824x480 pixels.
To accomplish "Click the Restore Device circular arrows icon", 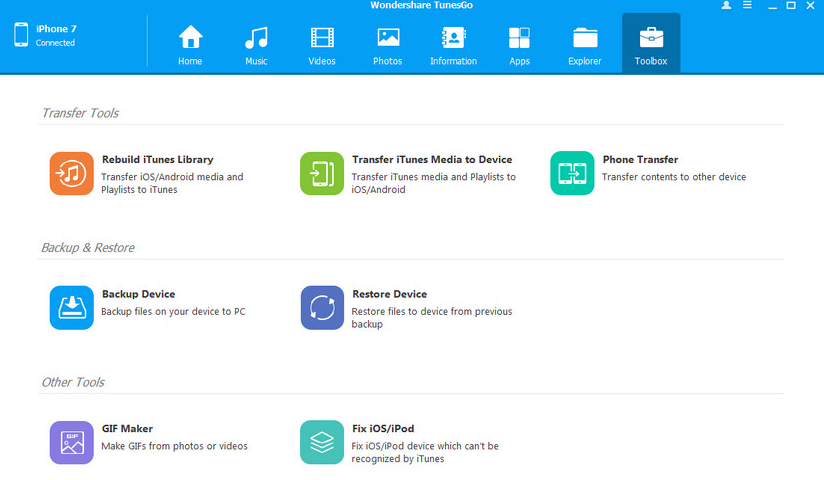I will click(x=322, y=308).
